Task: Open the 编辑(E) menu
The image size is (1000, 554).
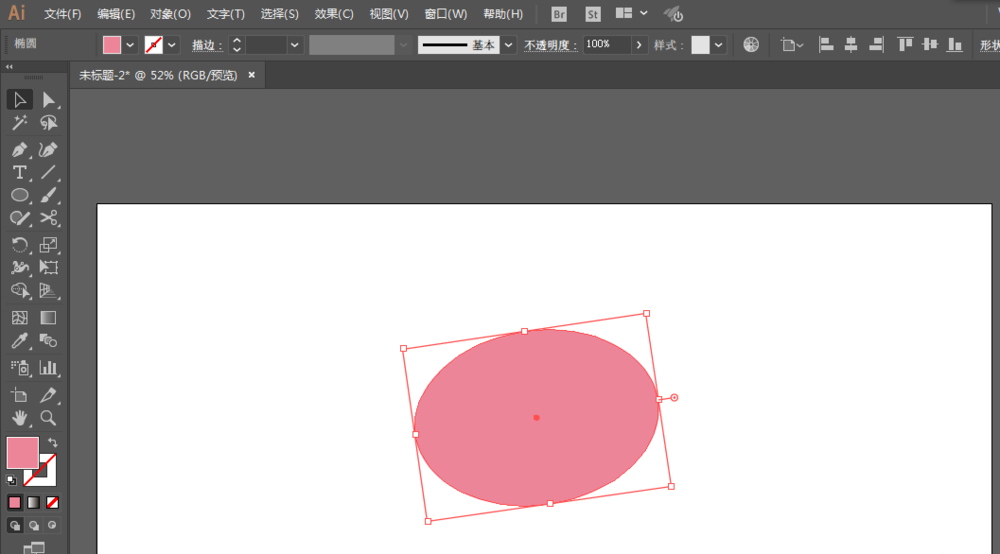Action: click(x=116, y=14)
